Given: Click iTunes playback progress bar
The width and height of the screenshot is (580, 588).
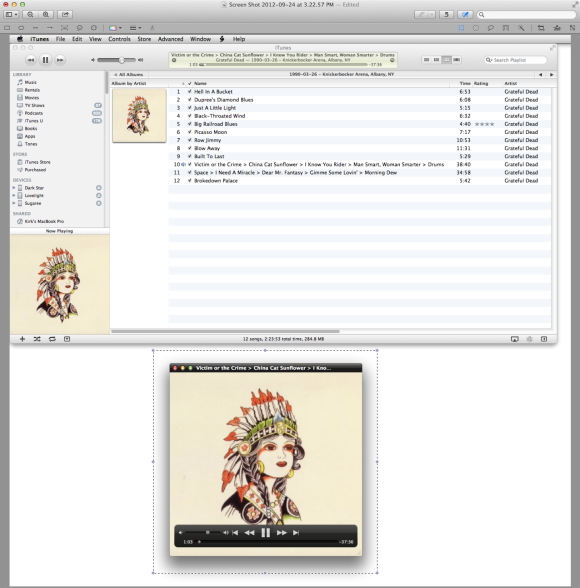Looking at the screenshot, I should pos(283,64).
